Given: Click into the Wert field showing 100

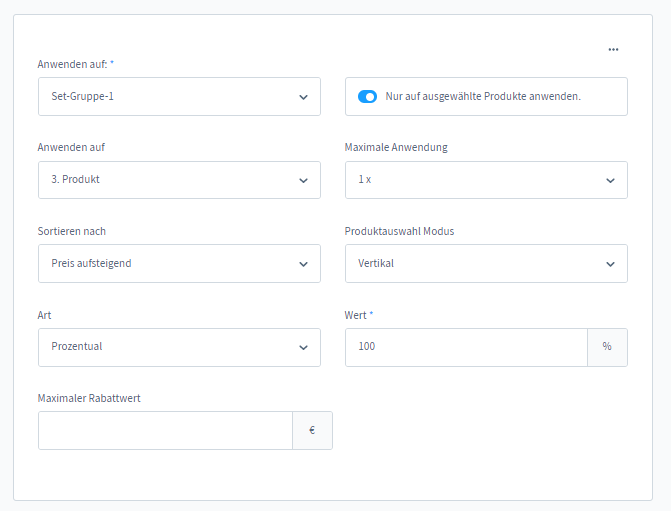Looking at the screenshot, I should 465,347.
